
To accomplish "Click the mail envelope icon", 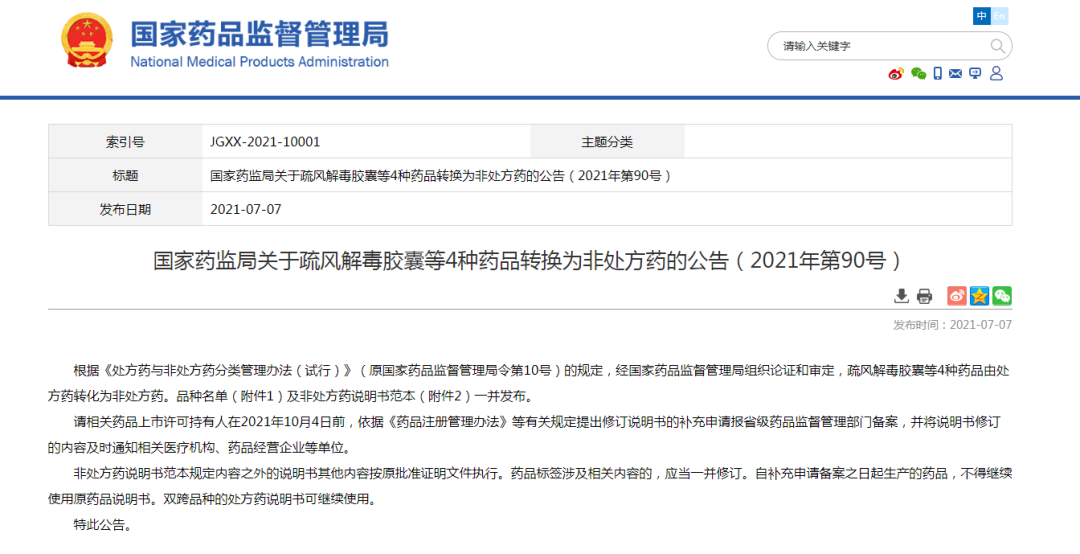I will [955, 74].
